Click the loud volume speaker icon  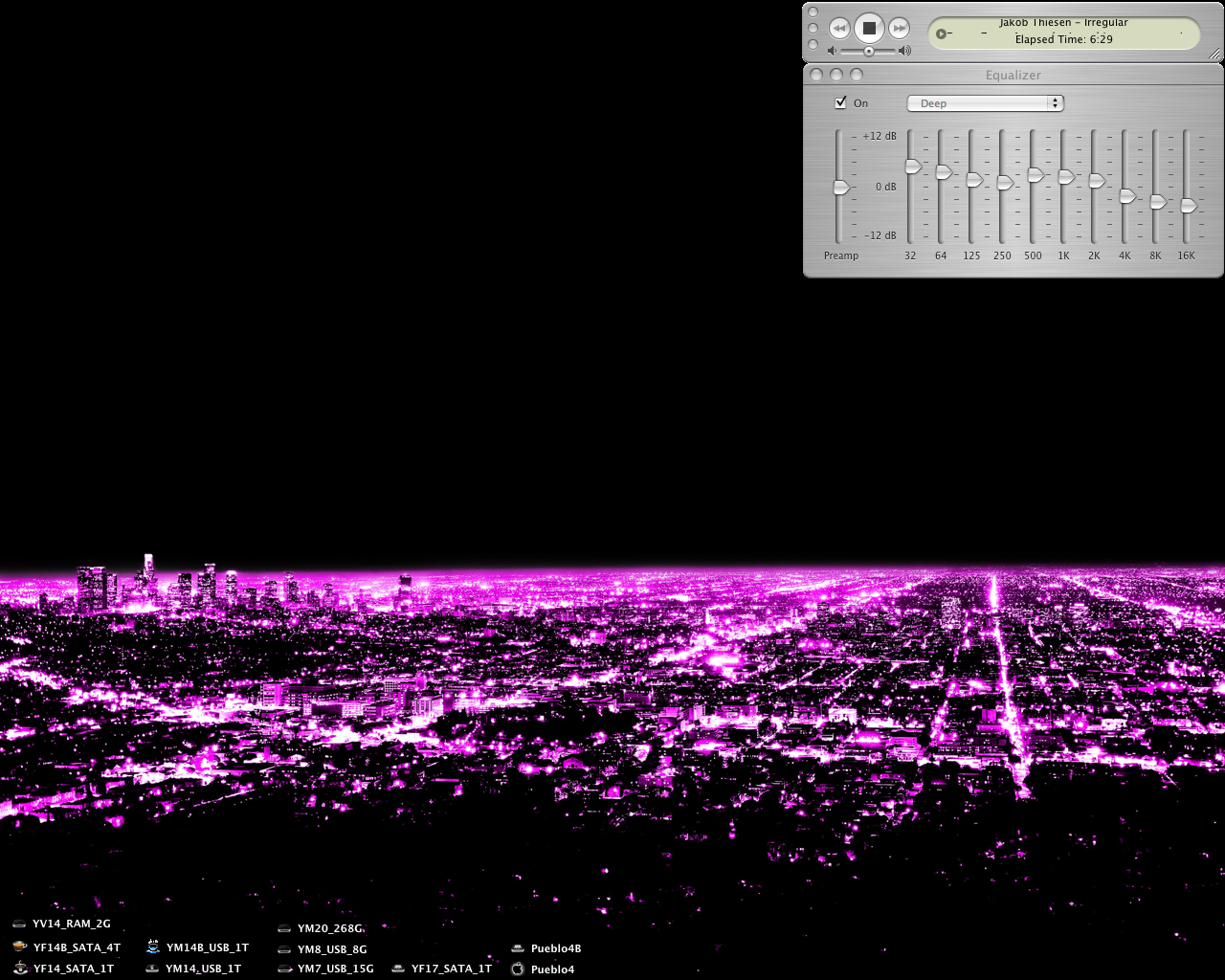904,51
